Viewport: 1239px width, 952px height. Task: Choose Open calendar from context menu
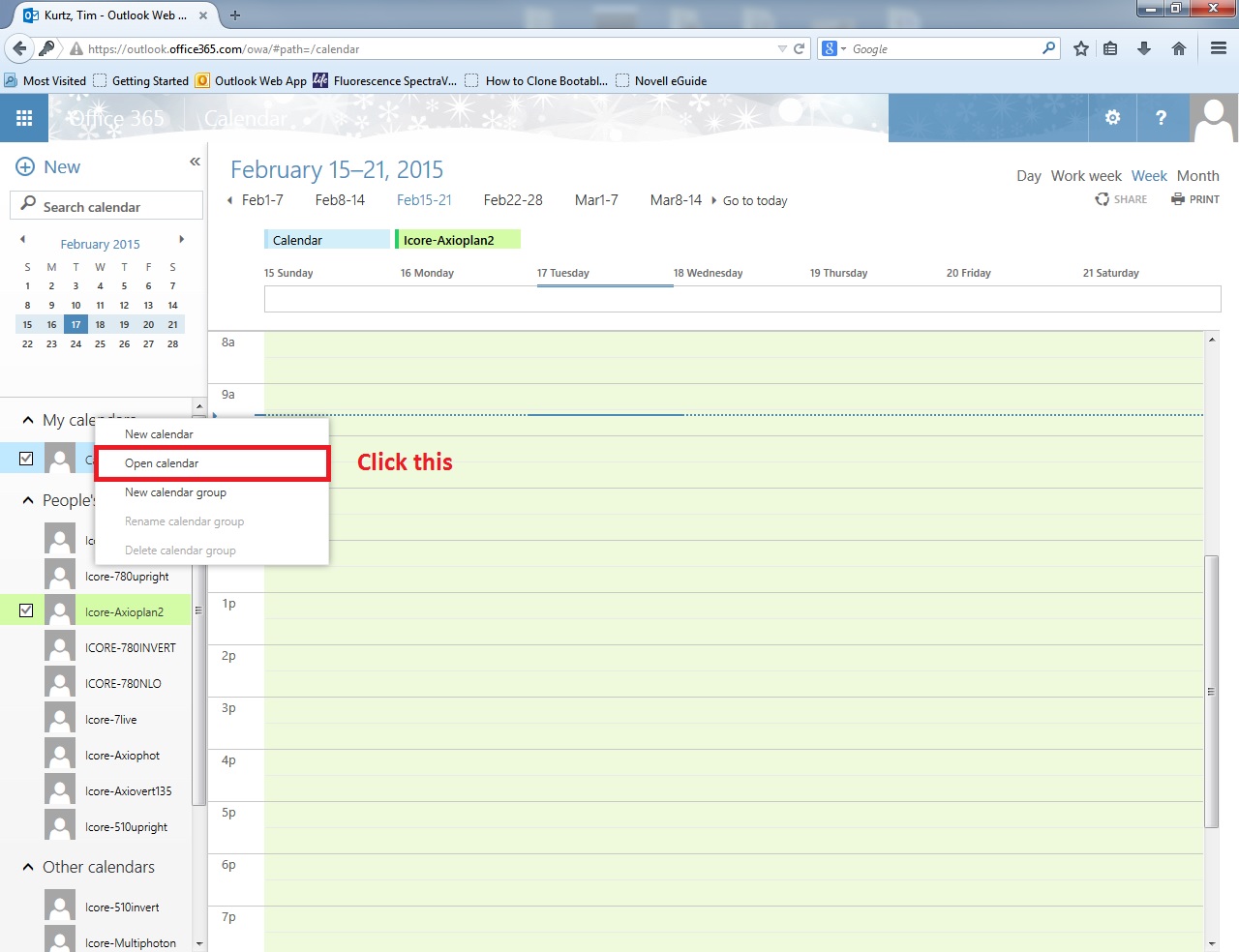pos(162,463)
